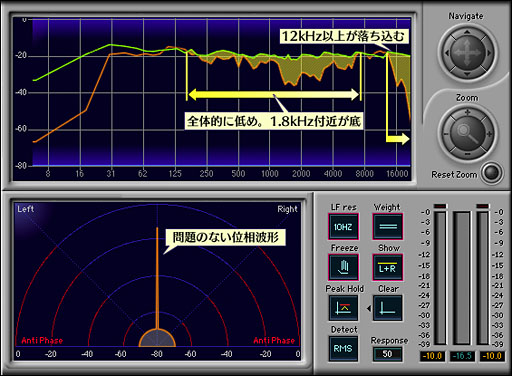Change the Weight curve setting
The image size is (512, 376).
(388, 227)
